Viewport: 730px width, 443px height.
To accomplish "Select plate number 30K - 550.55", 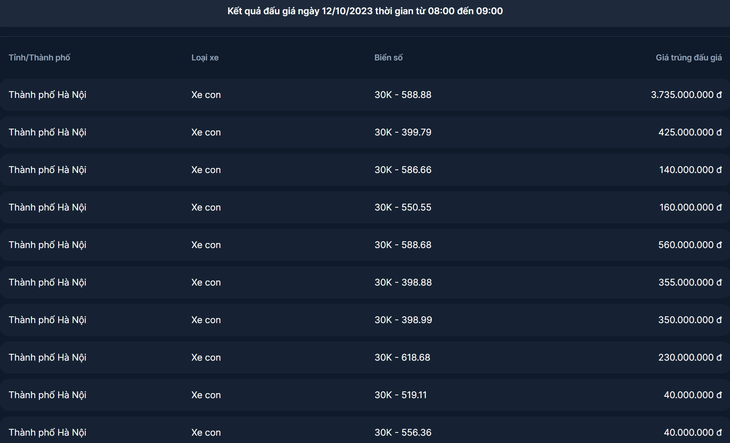I will pyautogui.click(x=403, y=208).
